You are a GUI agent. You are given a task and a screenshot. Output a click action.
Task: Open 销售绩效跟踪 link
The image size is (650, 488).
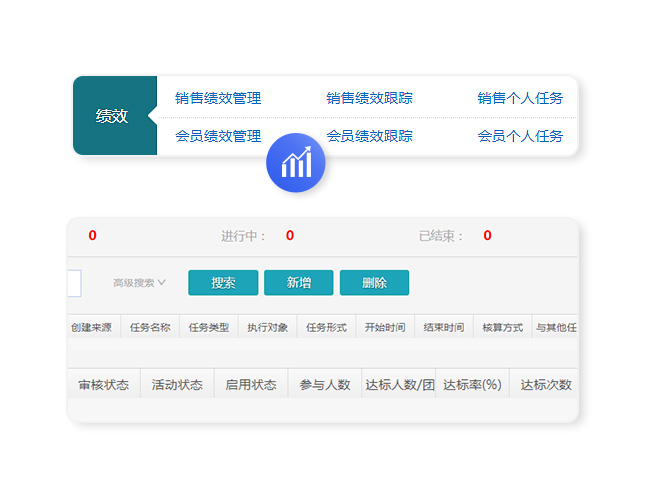(369, 98)
